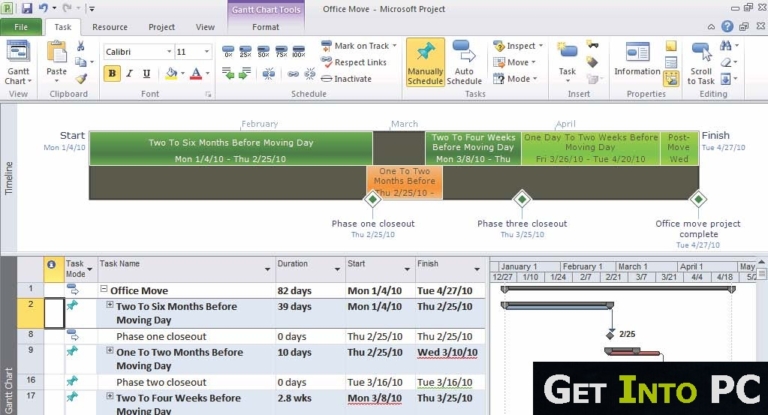Screen dimensions: 768x415
Task: Click the Help question mark icon
Action: point(727,26)
